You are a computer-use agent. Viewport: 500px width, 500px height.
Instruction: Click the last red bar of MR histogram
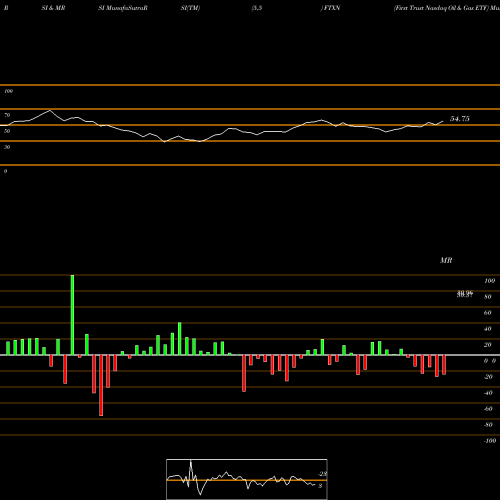(444, 365)
